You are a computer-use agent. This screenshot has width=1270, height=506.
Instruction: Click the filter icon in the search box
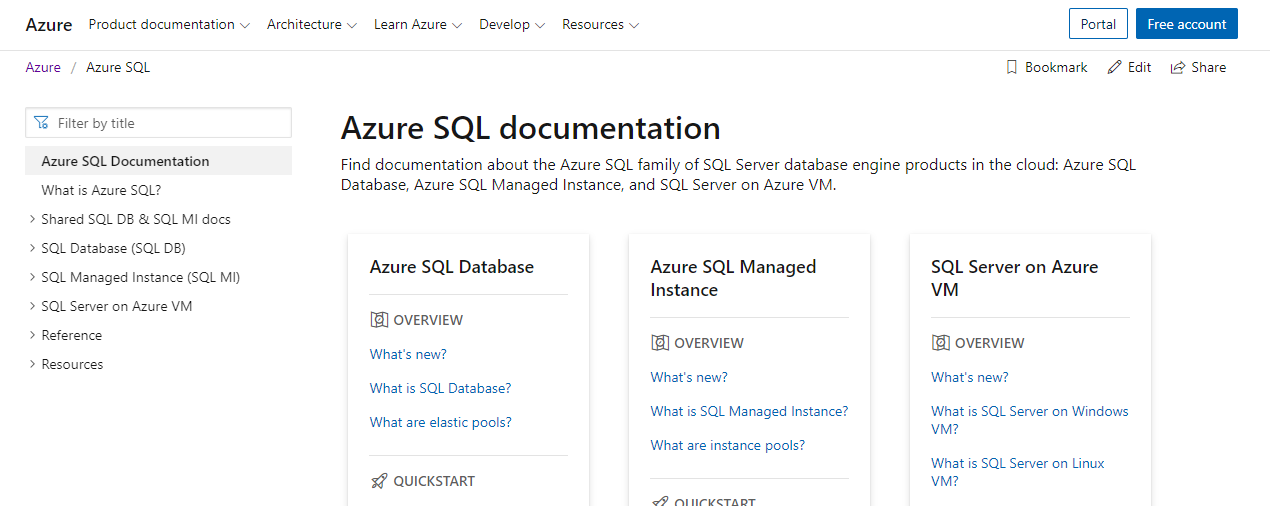pos(41,123)
